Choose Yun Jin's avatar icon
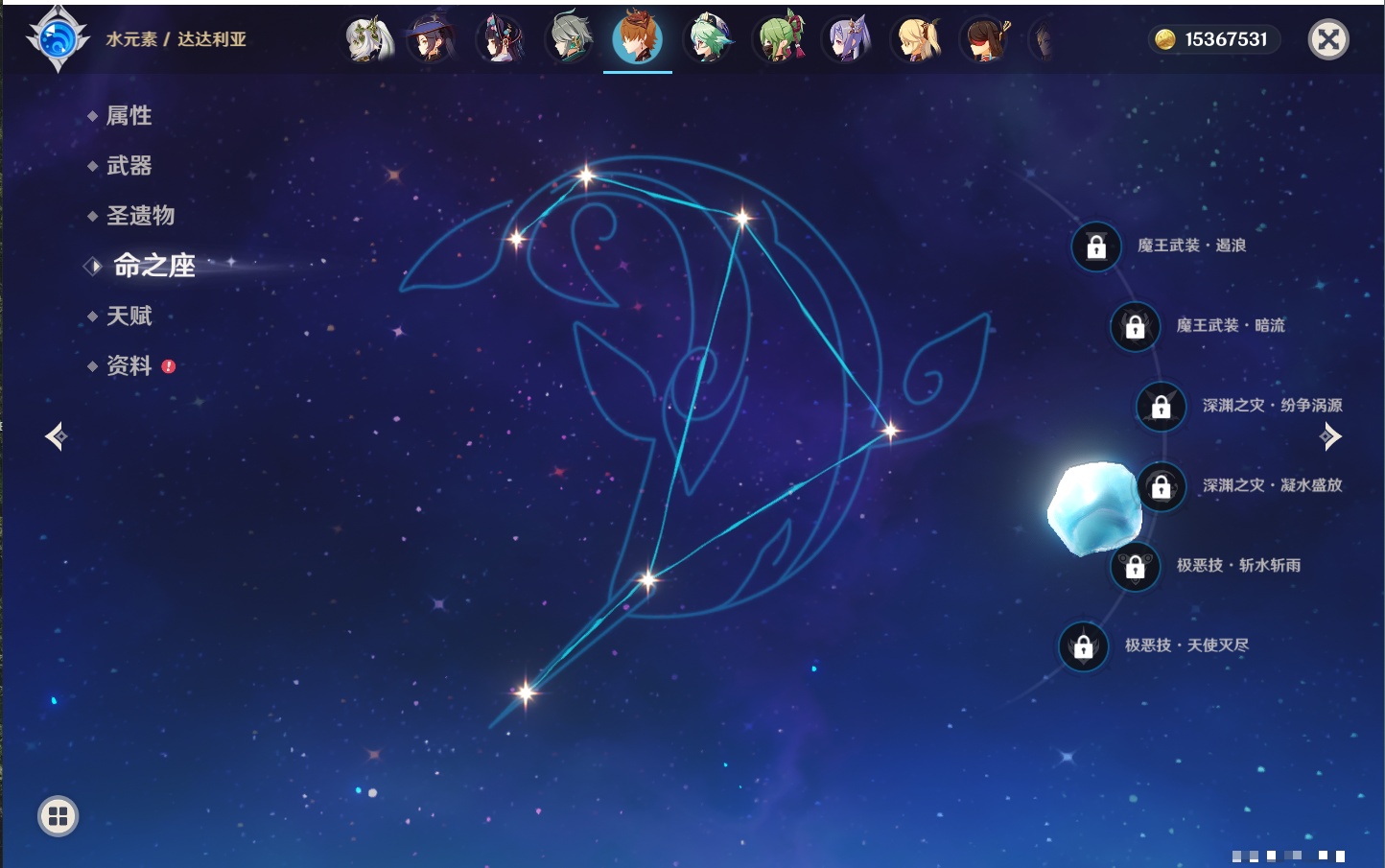 point(500,39)
